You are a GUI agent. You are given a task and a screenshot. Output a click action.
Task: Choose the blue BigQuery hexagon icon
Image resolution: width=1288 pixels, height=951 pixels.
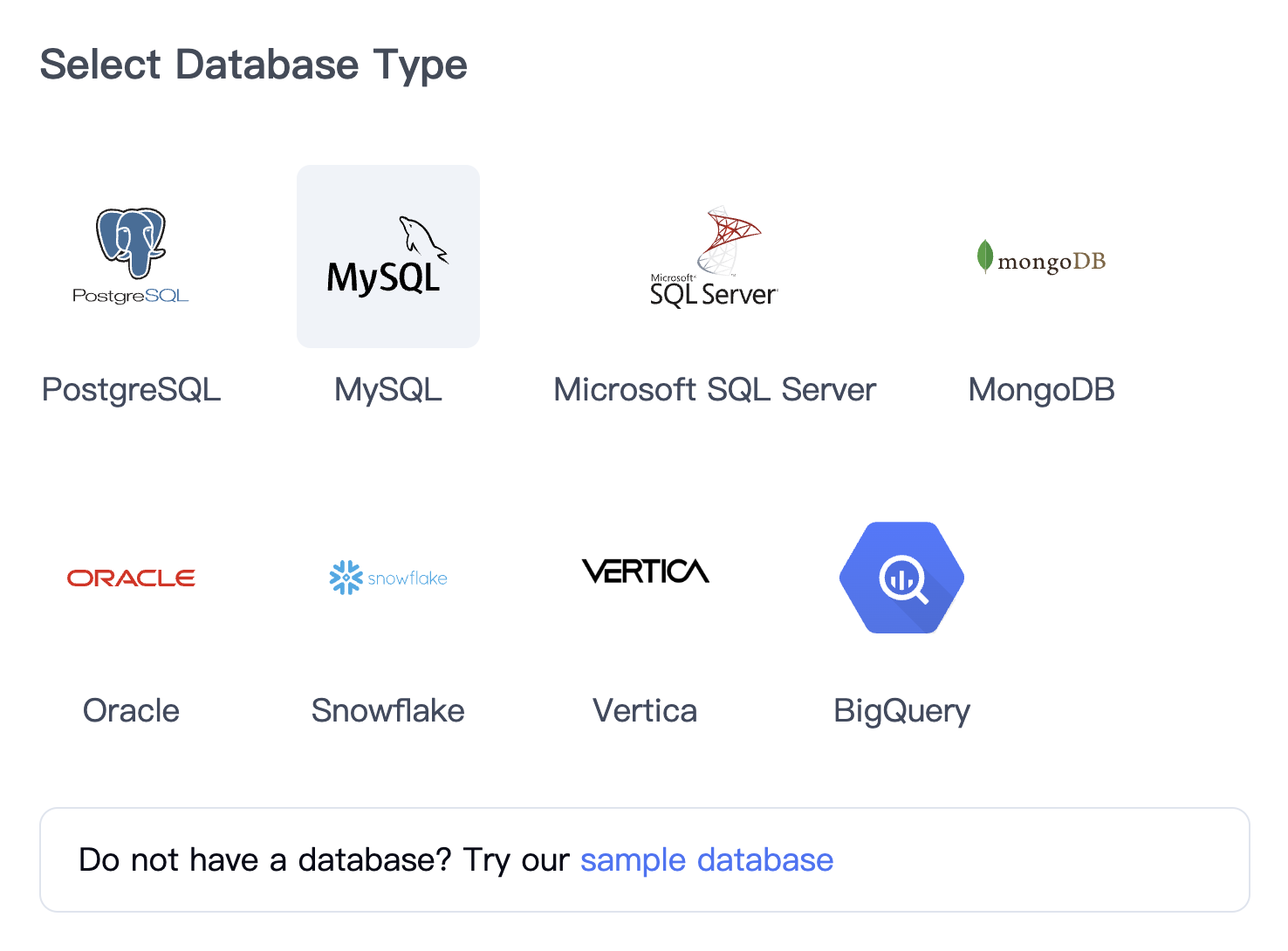click(x=901, y=578)
